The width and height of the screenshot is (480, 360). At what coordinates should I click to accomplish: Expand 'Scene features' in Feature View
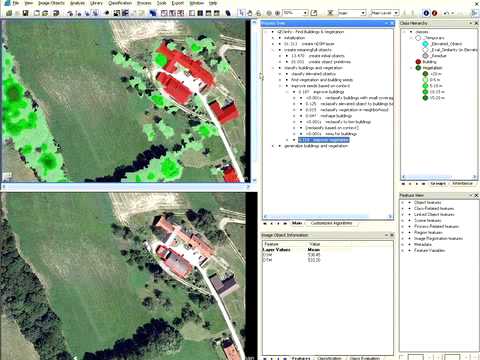coord(402,220)
